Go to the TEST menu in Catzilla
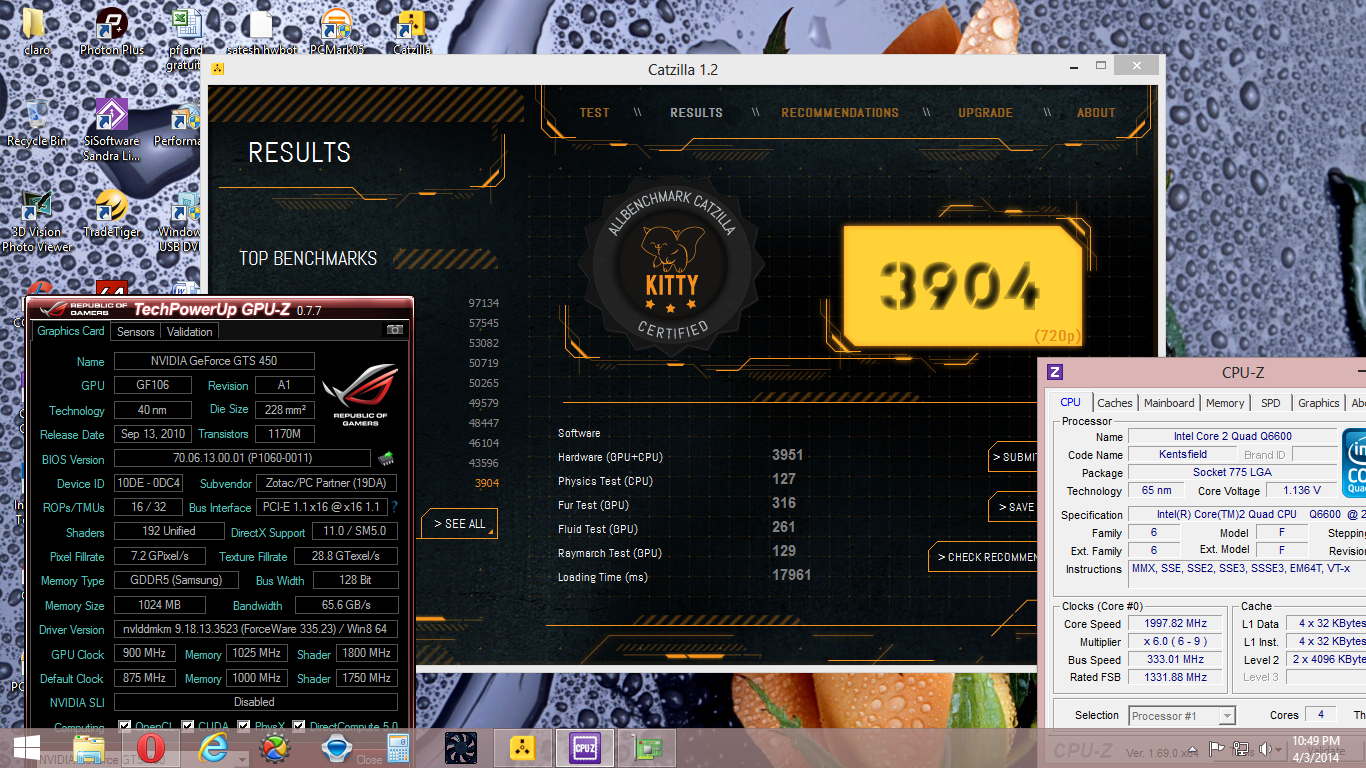 [x=594, y=113]
